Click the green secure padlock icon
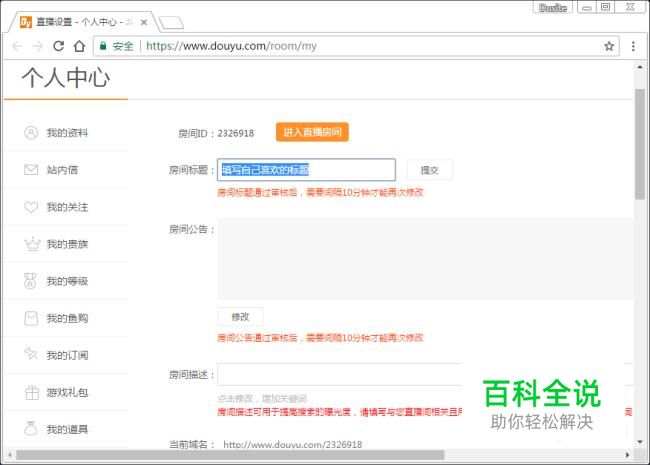Screen dimensions: 650x465 (x=103, y=46)
